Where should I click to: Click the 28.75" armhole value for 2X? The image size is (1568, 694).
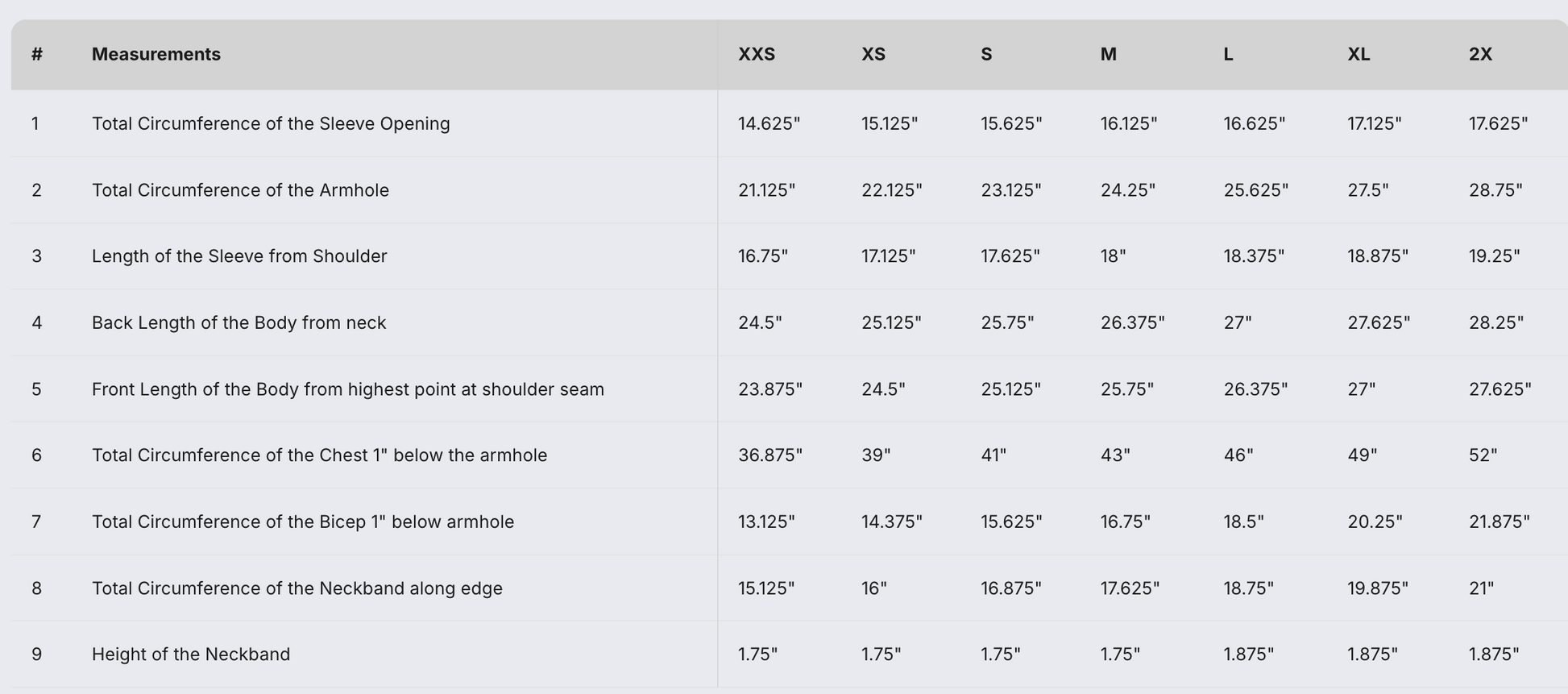(x=1495, y=190)
